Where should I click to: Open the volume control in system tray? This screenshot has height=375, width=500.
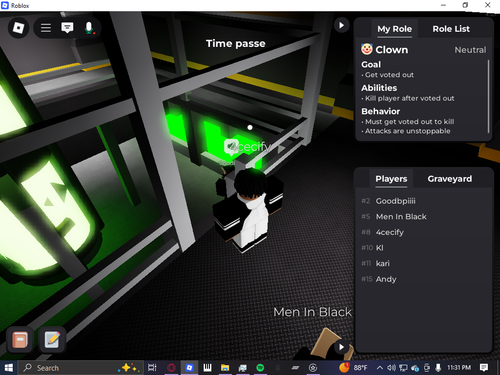(x=391, y=368)
